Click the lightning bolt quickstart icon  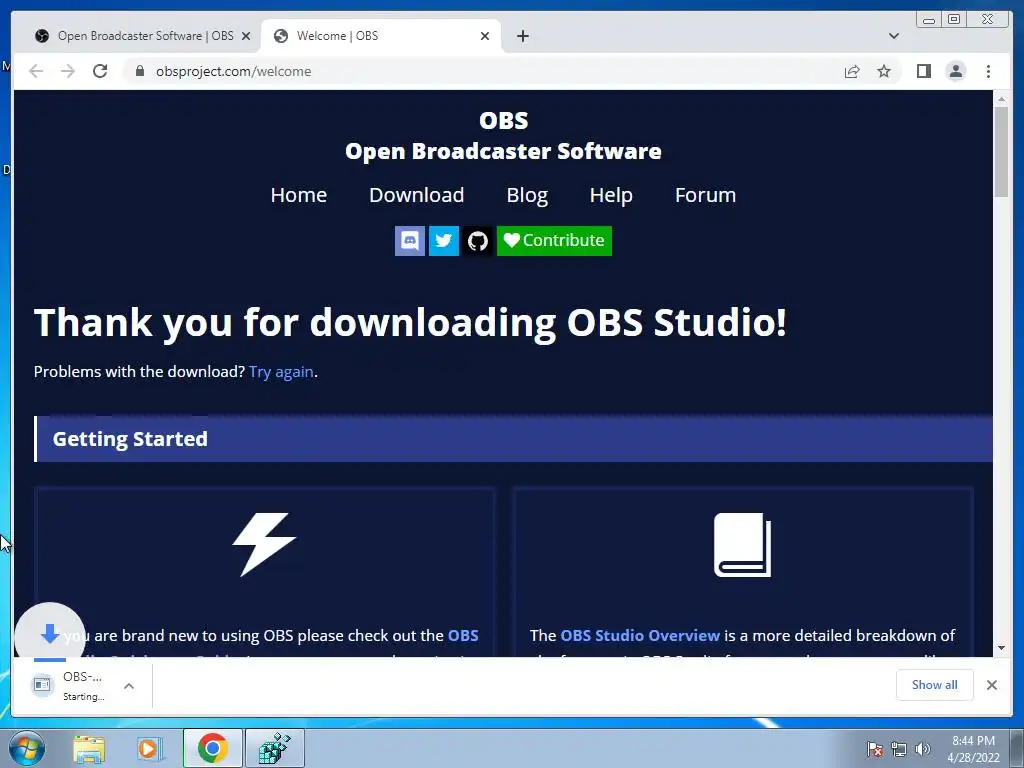coord(264,545)
